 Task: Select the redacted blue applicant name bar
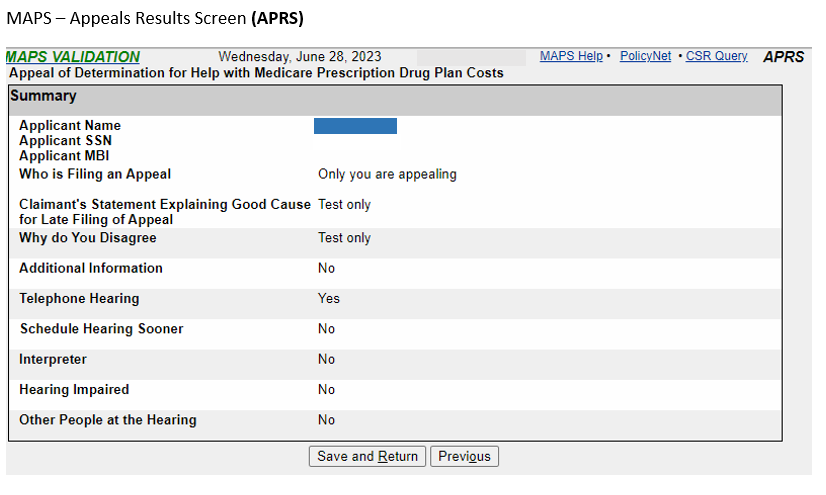355,126
